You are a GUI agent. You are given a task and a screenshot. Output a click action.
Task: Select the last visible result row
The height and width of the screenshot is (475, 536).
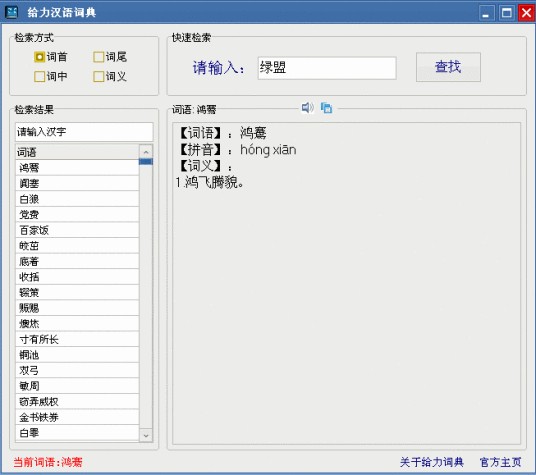coord(77,433)
